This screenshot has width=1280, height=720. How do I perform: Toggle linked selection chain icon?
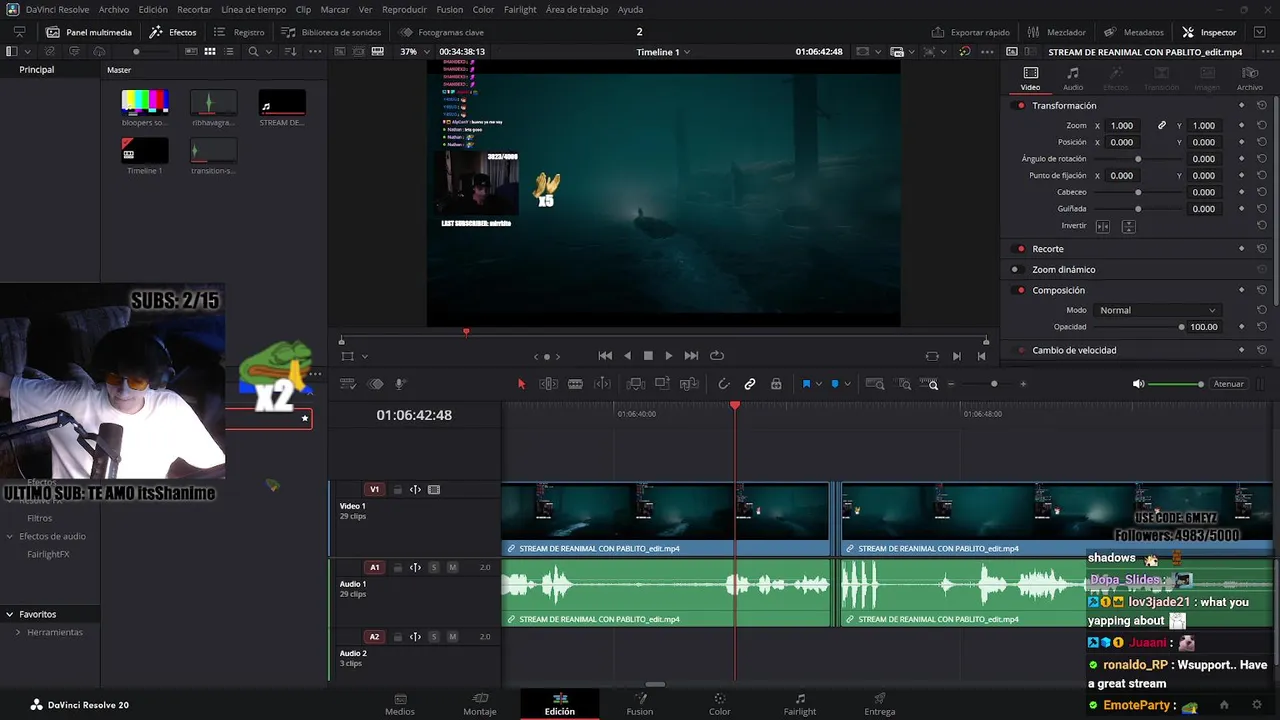click(x=750, y=384)
